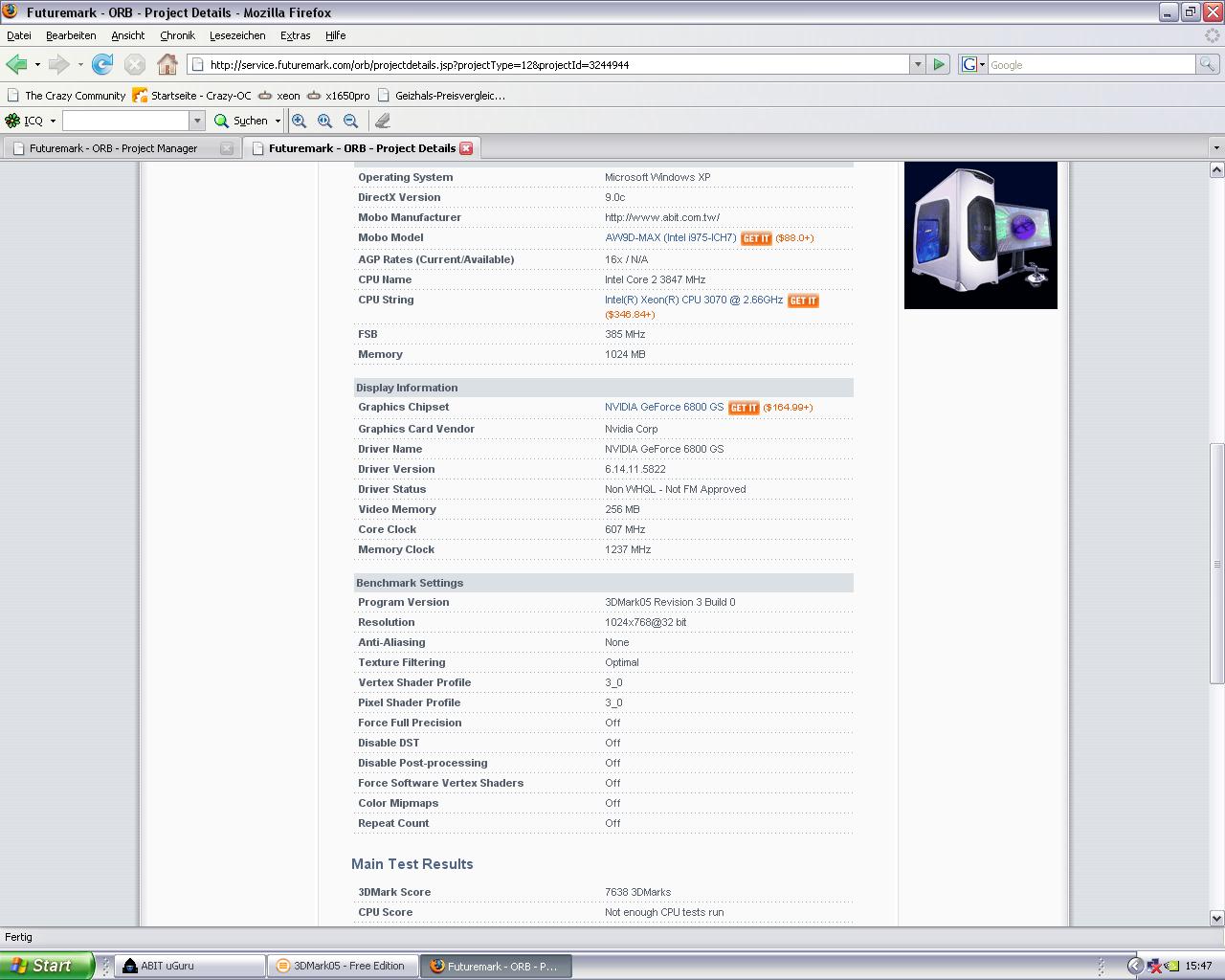Open The Crazy Community bookmark
1225x980 pixels.
(66, 96)
